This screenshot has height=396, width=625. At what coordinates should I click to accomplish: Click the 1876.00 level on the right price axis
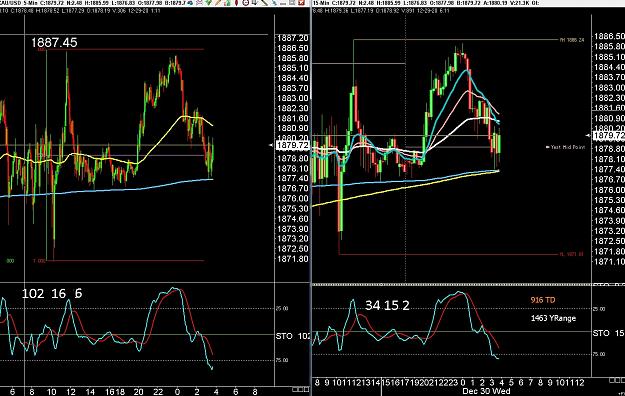tap(609, 190)
